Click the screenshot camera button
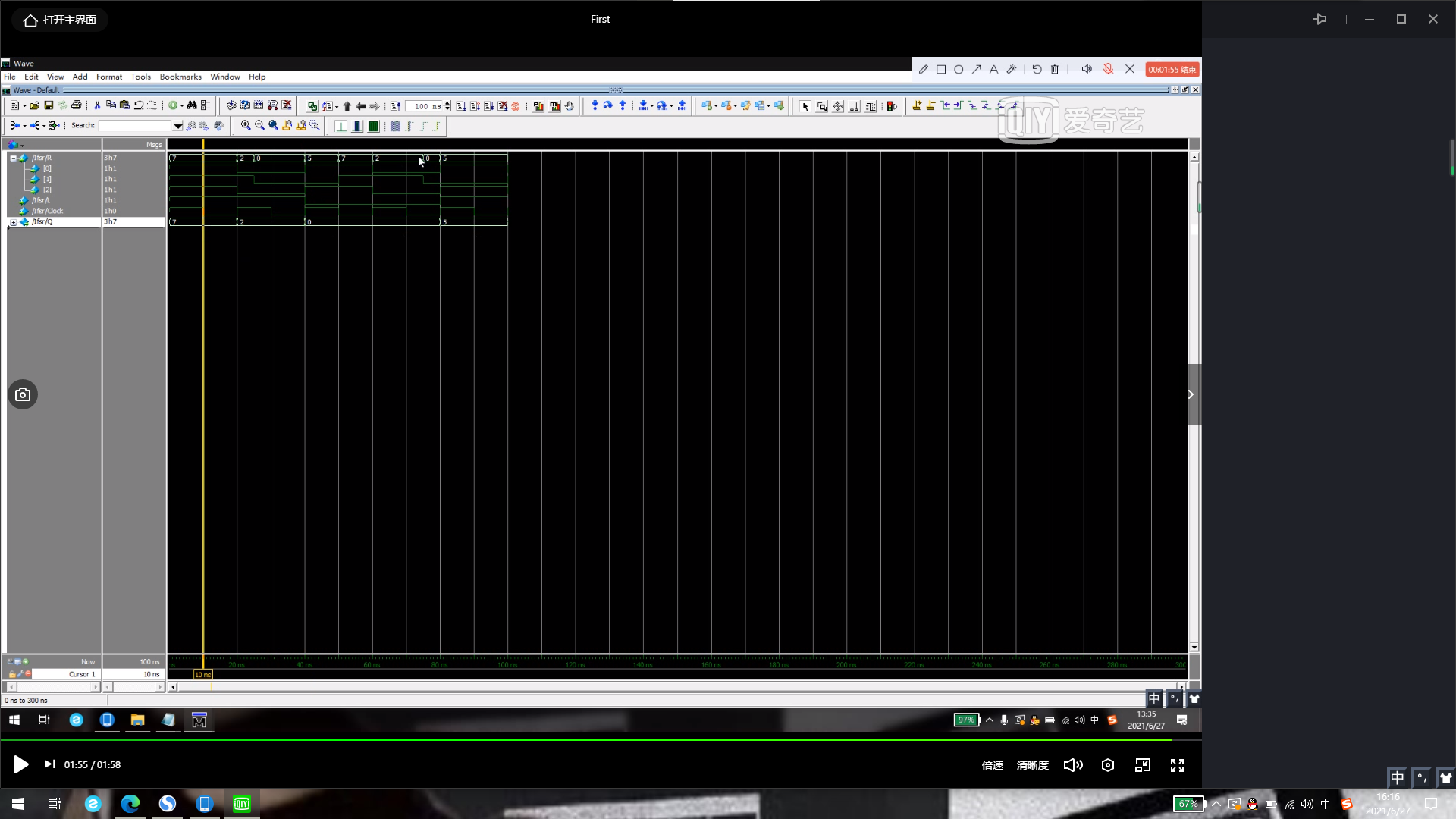The height and width of the screenshot is (819, 1456). pos(23,394)
